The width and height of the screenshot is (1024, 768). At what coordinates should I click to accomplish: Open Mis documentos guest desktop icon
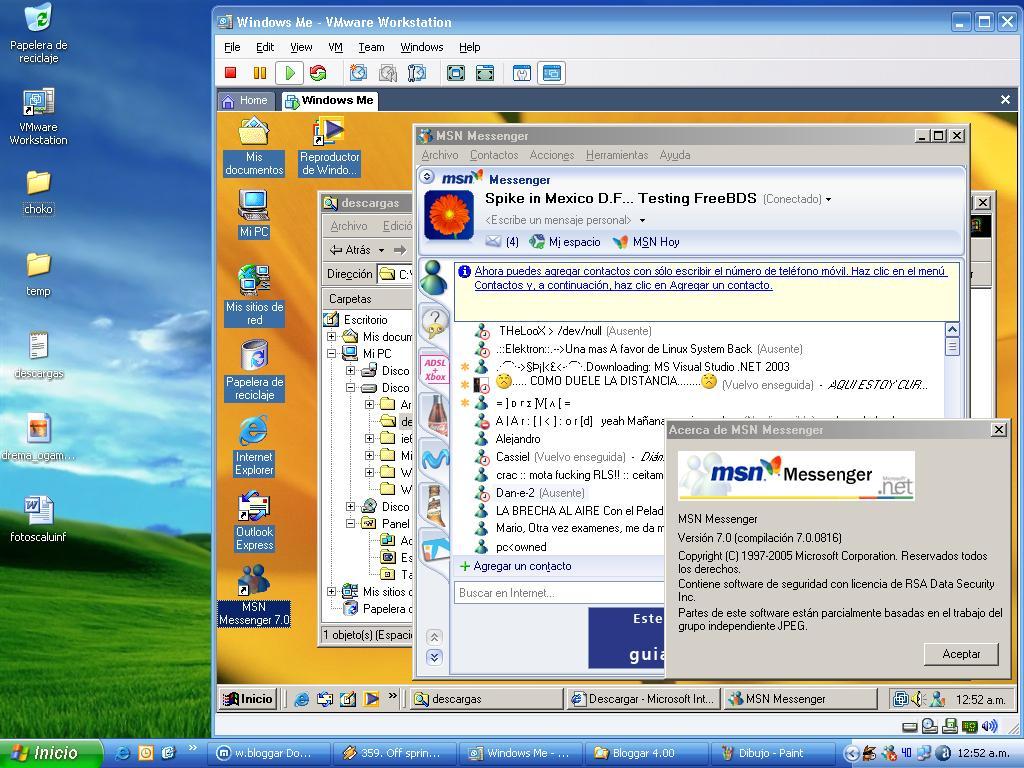click(254, 147)
